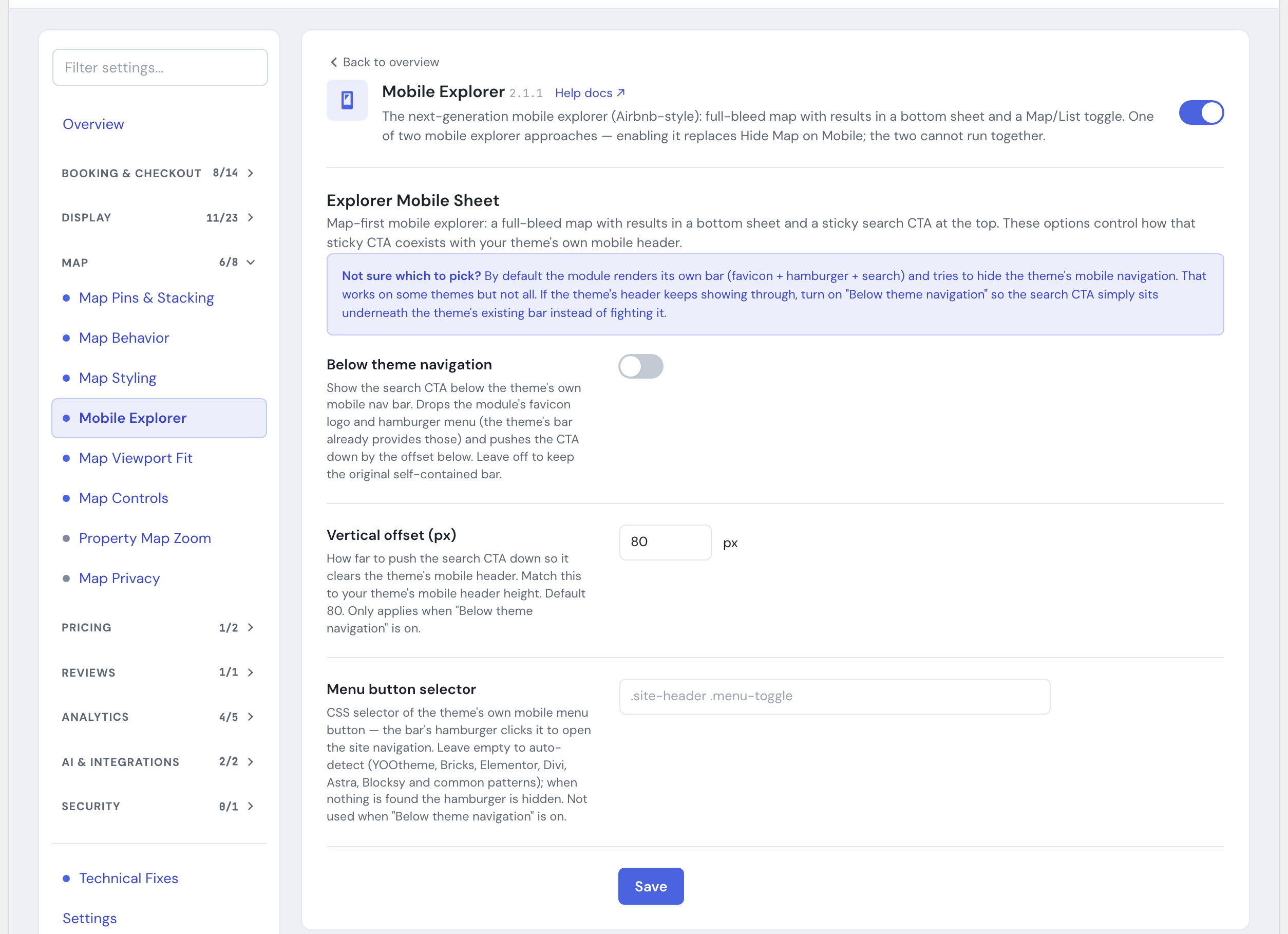The image size is (1288, 934).
Task: Click the Vertical offset px field
Action: [665, 542]
